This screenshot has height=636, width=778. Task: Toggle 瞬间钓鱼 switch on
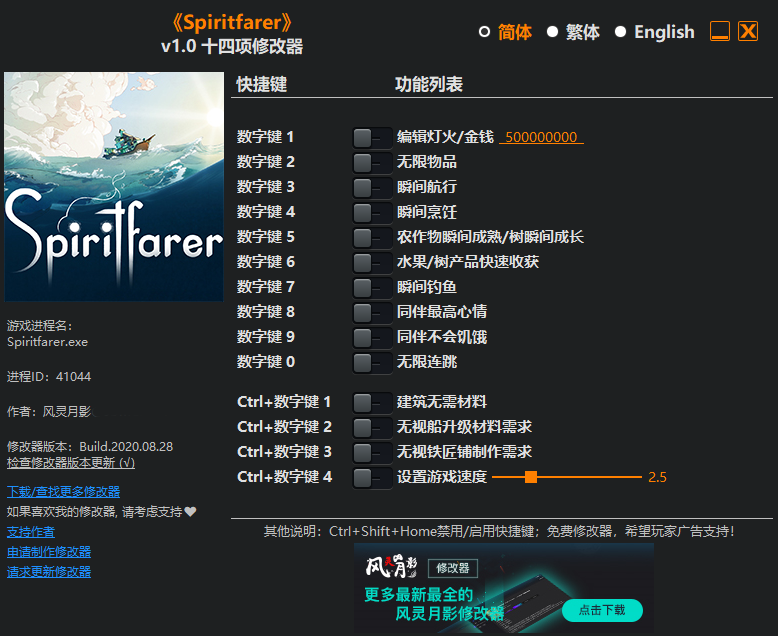371,287
